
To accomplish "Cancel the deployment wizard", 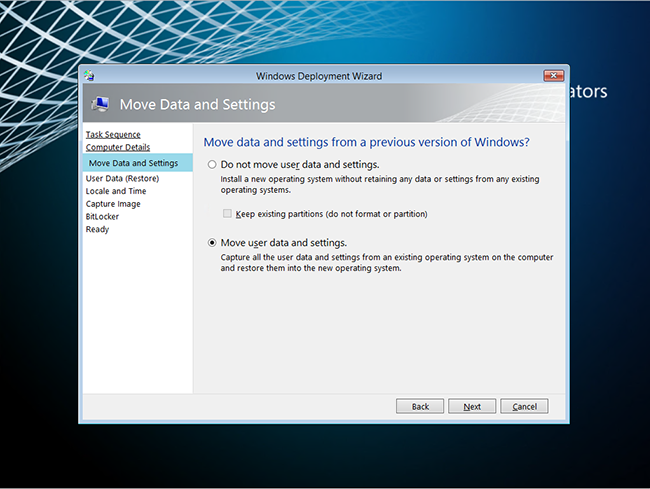I will (524, 406).
